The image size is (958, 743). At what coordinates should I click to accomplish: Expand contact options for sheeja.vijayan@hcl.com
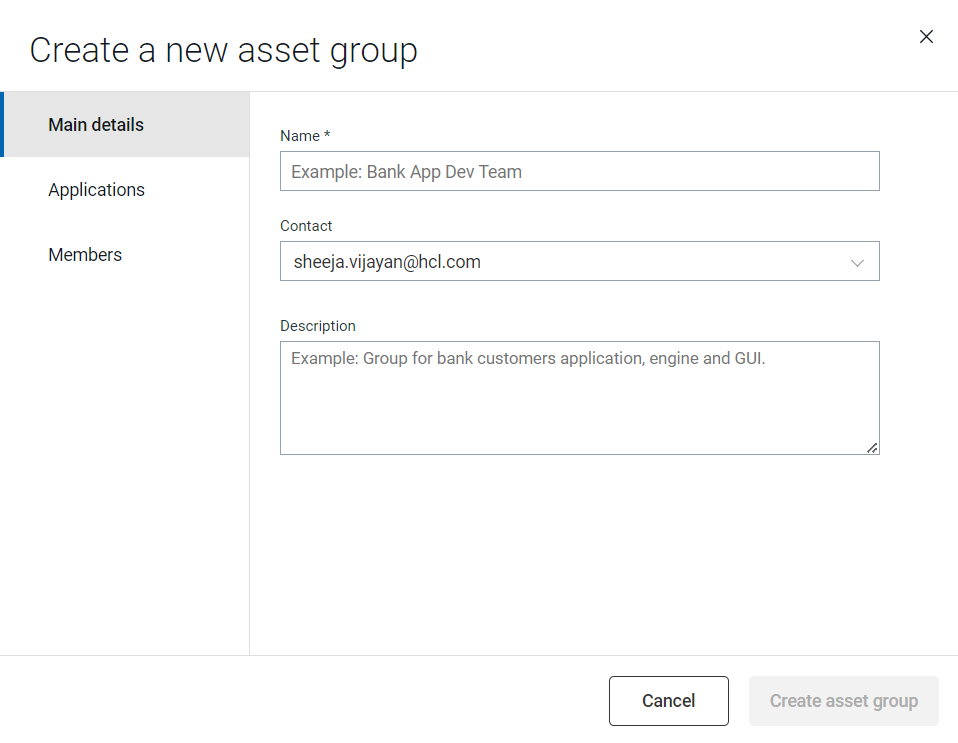pos(857,262)
